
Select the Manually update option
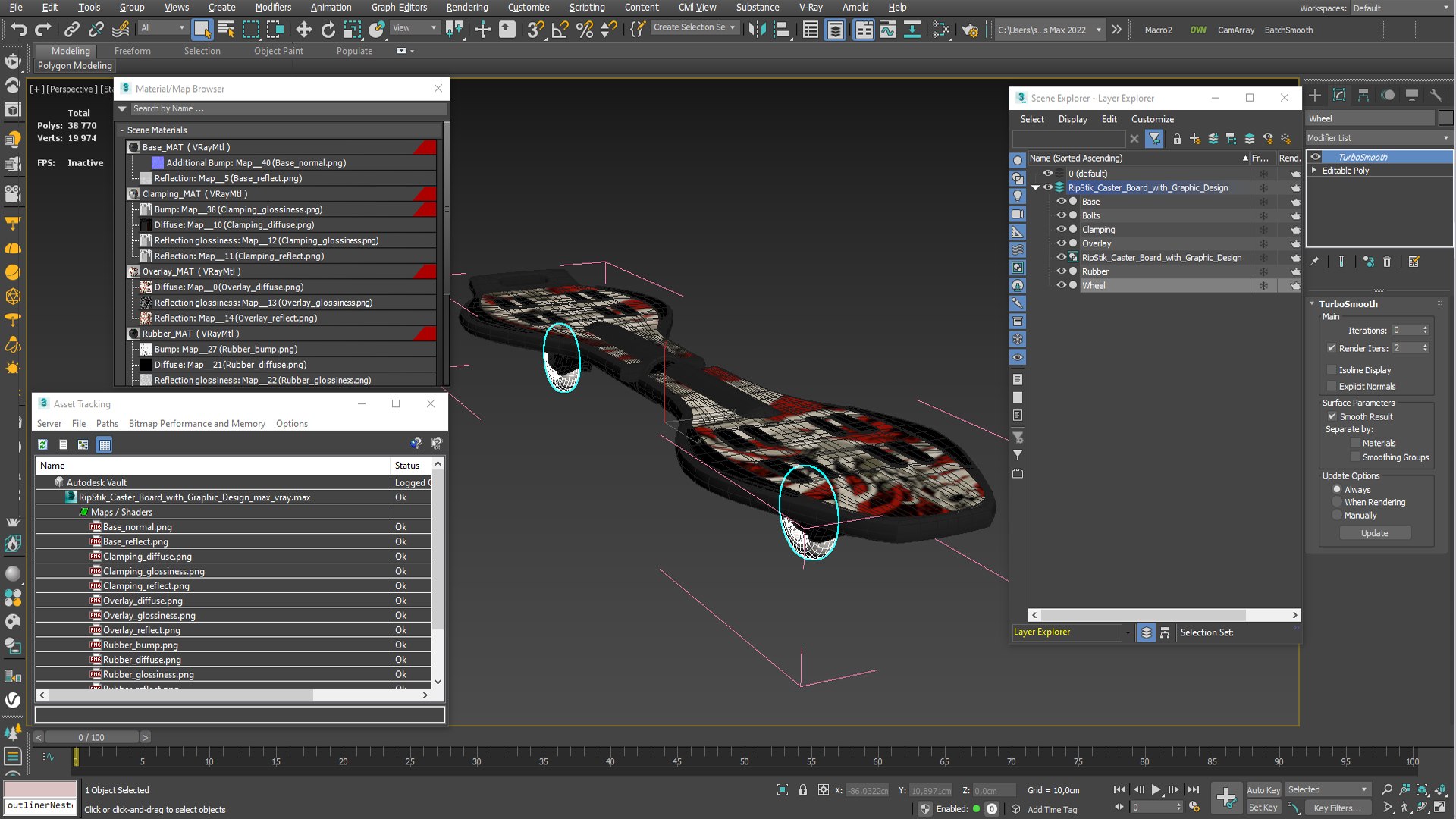click(1337, 515)
